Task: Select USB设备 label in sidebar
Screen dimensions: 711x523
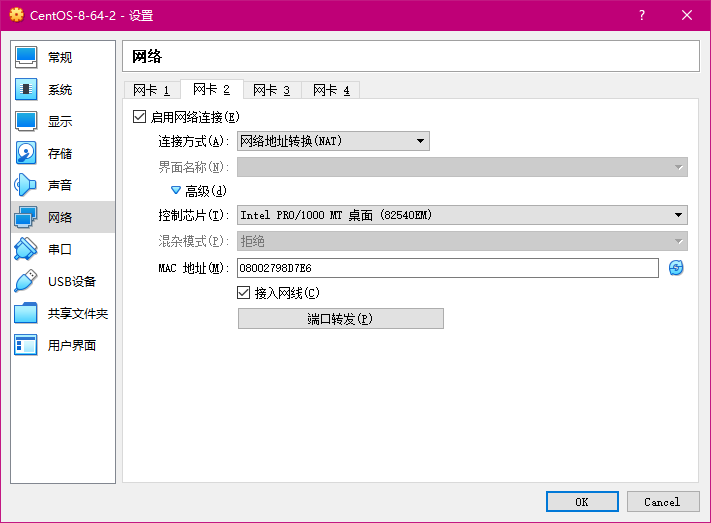Action: point(72,282)
